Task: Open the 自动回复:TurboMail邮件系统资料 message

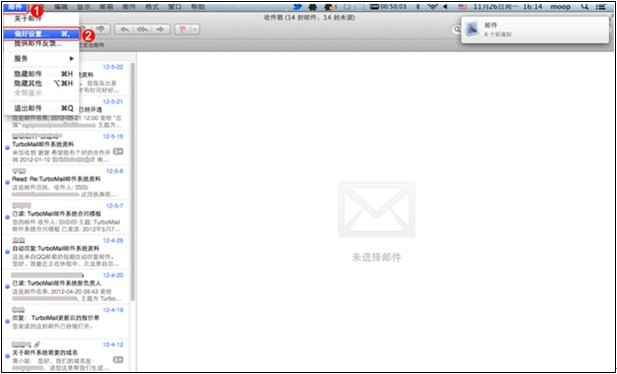Action: [67, 252]
